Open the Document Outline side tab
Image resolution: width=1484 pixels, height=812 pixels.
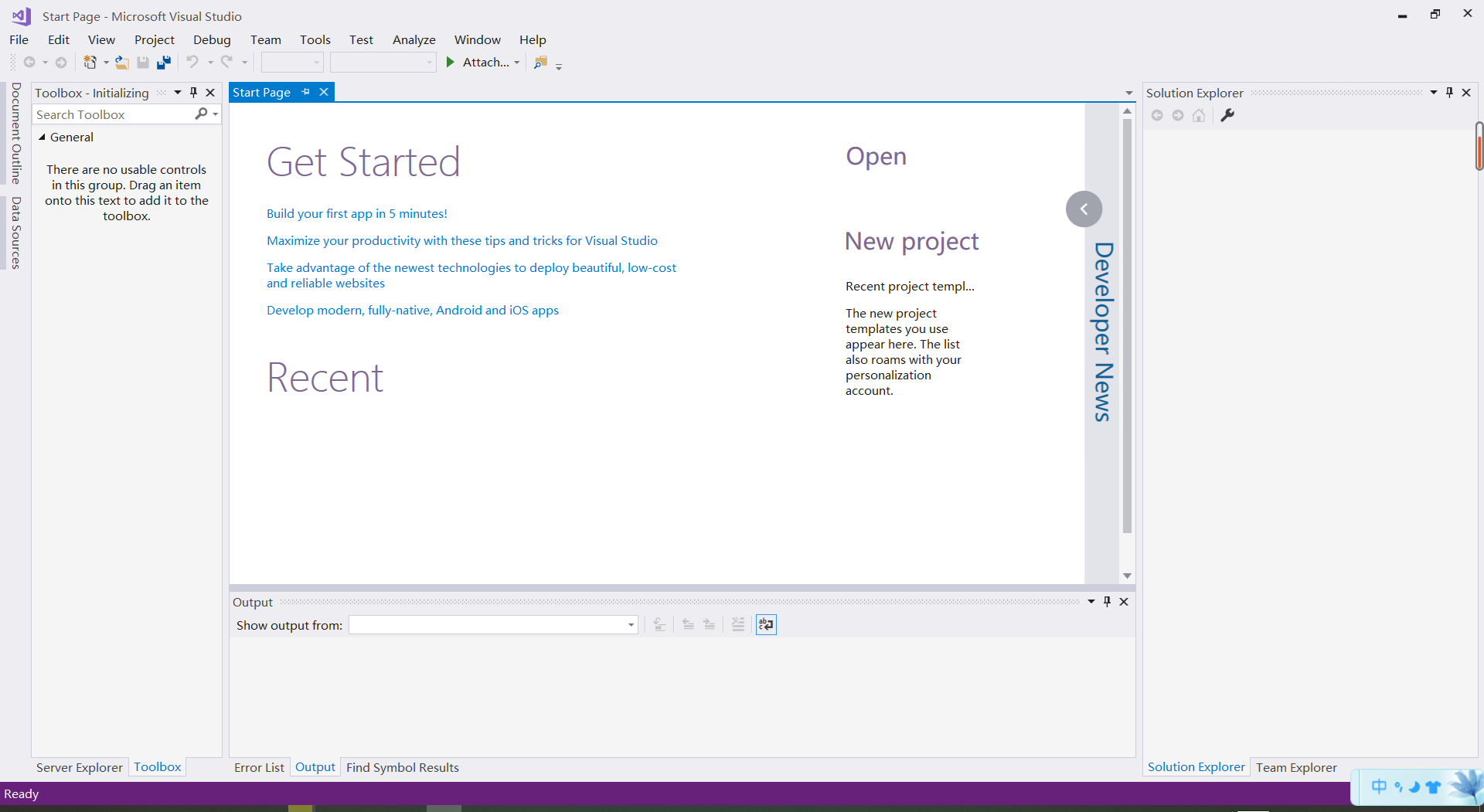pos(15,133)
